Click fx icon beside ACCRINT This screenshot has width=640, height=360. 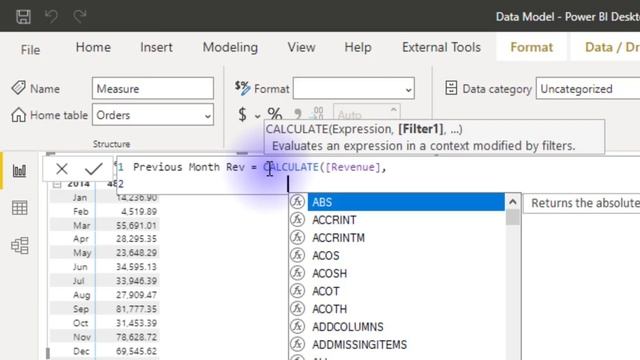(298, 220)
